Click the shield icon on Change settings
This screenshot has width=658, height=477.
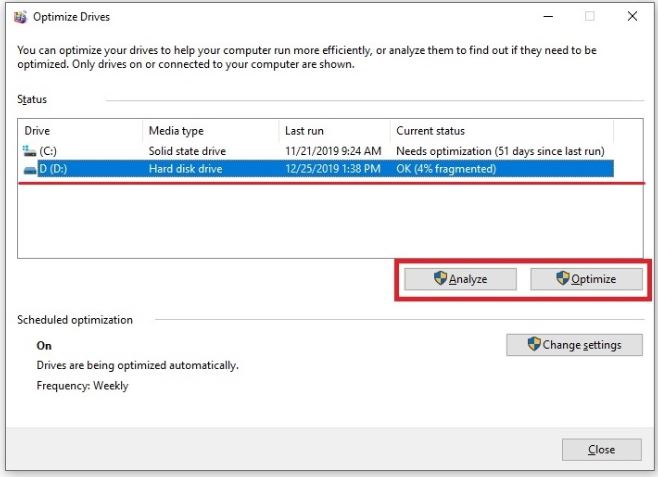tap(534, 345)
